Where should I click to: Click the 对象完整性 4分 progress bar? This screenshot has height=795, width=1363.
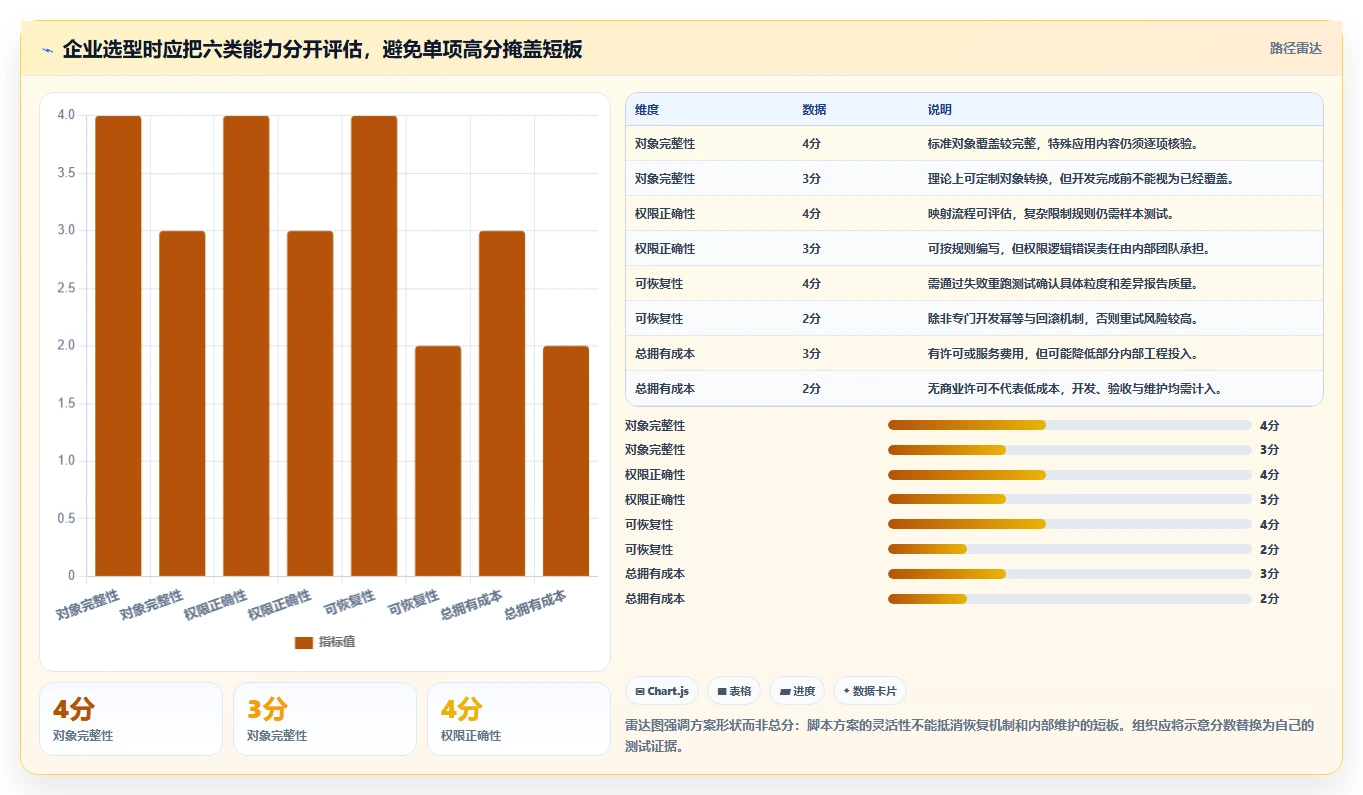[x=1070, y=425]
